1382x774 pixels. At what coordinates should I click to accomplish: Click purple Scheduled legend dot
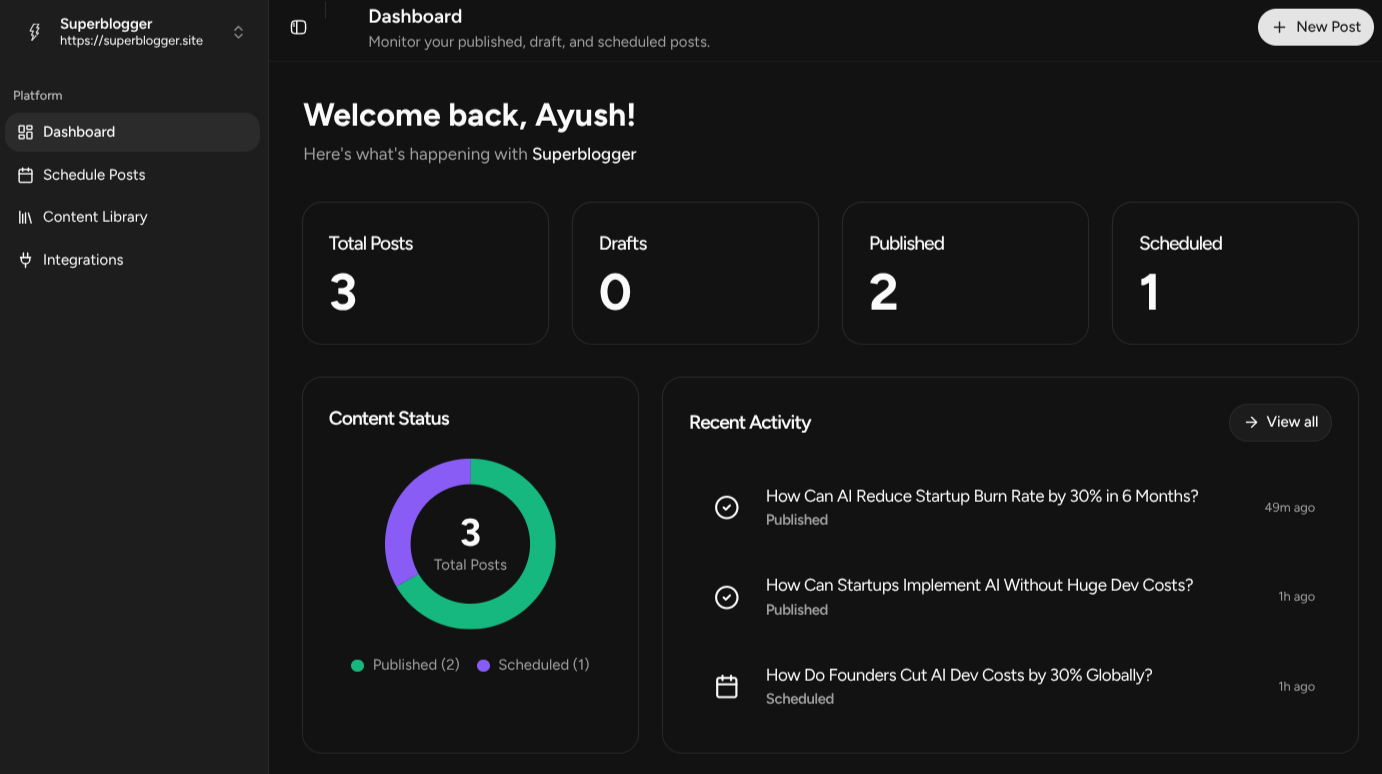coord(483,665)
